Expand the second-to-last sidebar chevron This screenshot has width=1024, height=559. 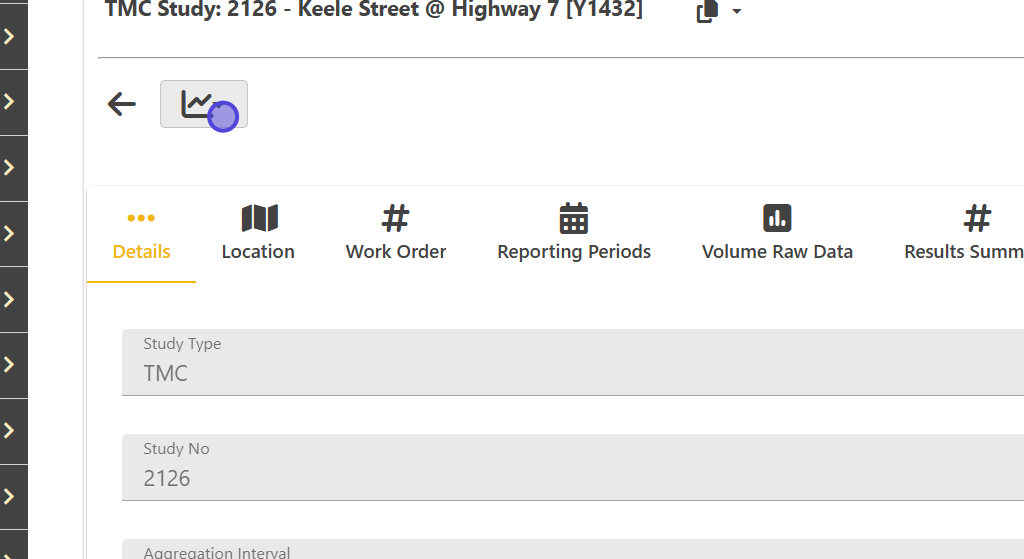tap(9, 431)
